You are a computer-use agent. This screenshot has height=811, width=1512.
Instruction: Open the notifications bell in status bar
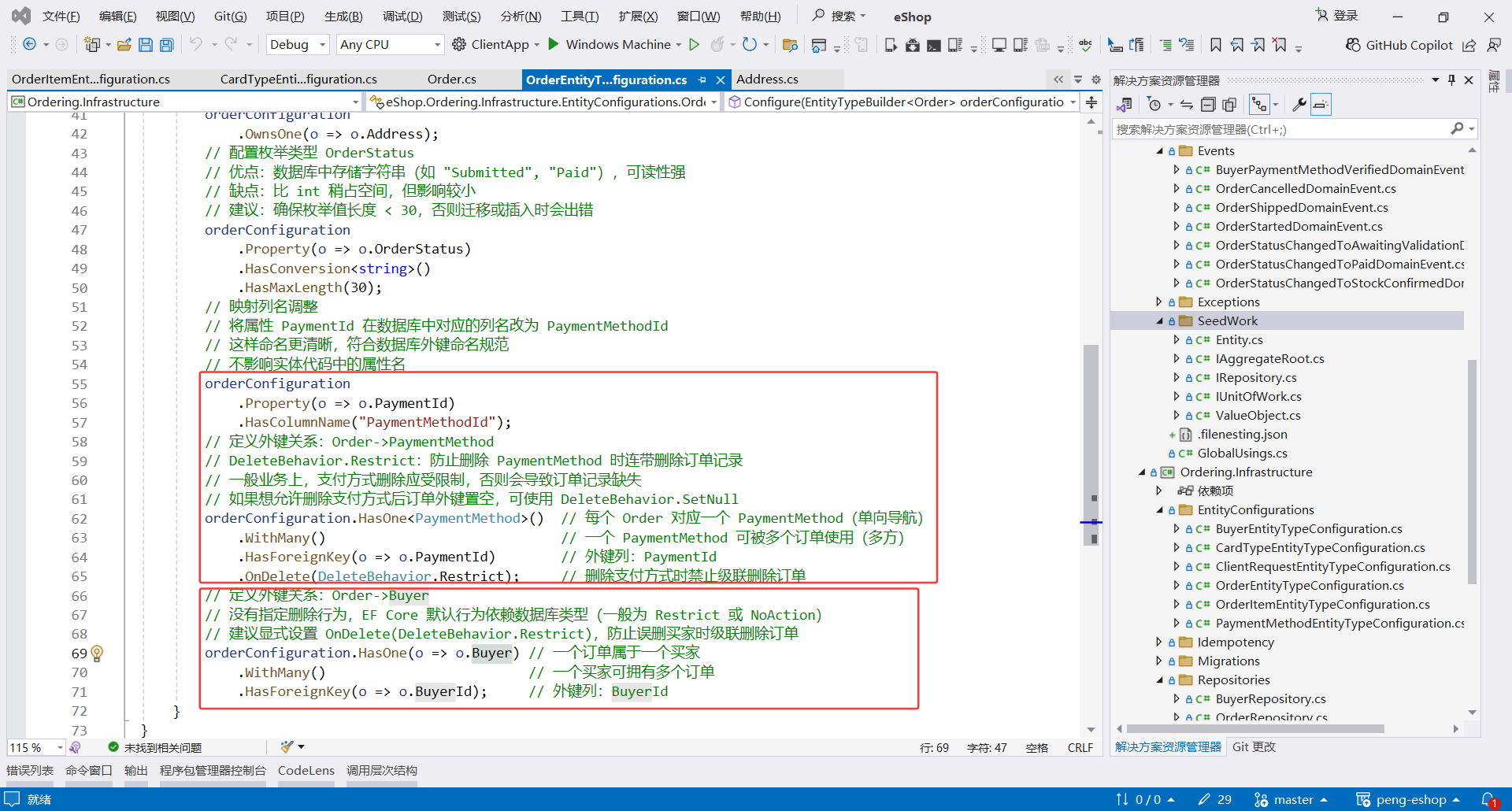(1489, 800)
